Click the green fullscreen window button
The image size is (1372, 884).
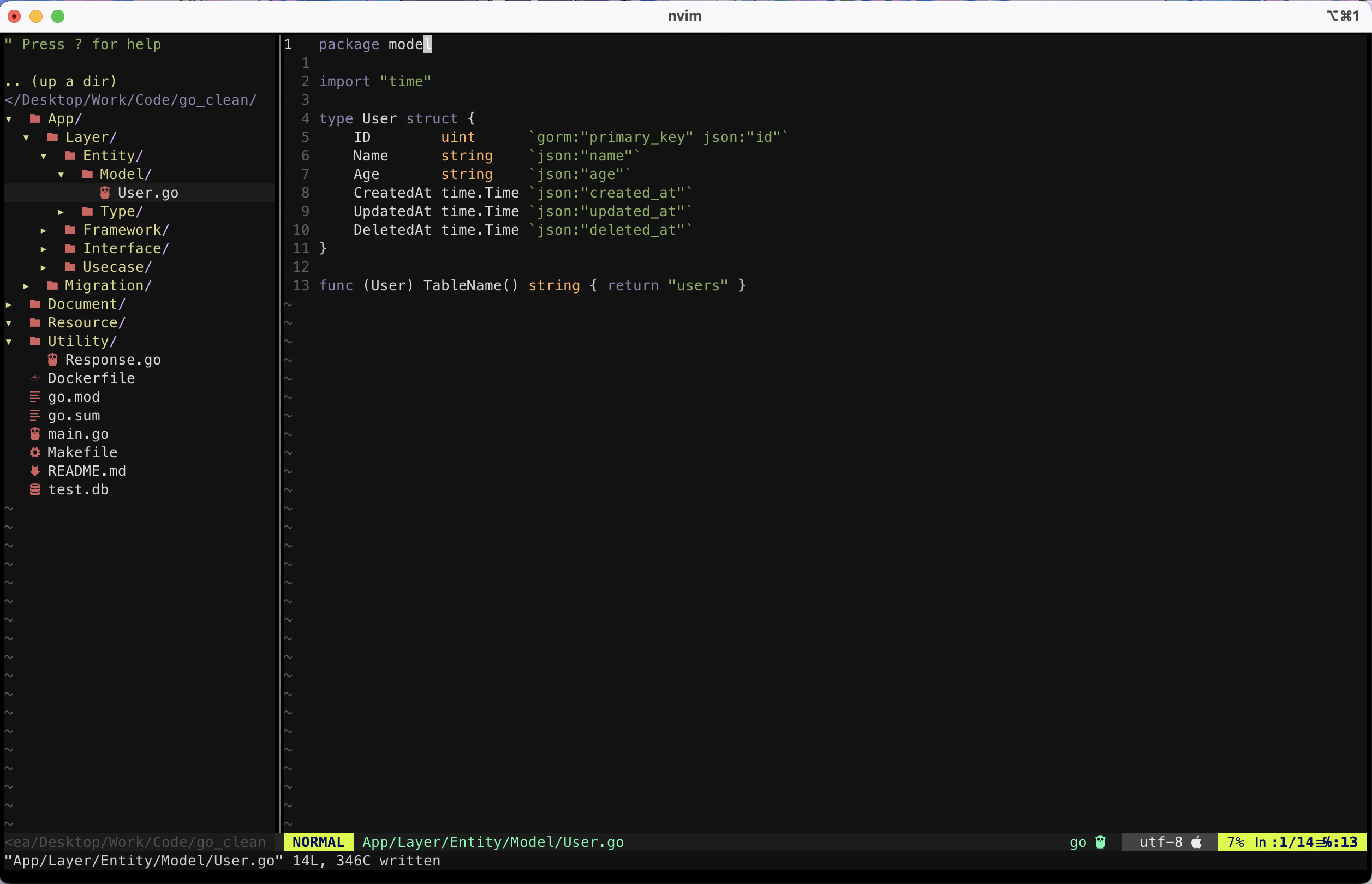coord(58,16)
